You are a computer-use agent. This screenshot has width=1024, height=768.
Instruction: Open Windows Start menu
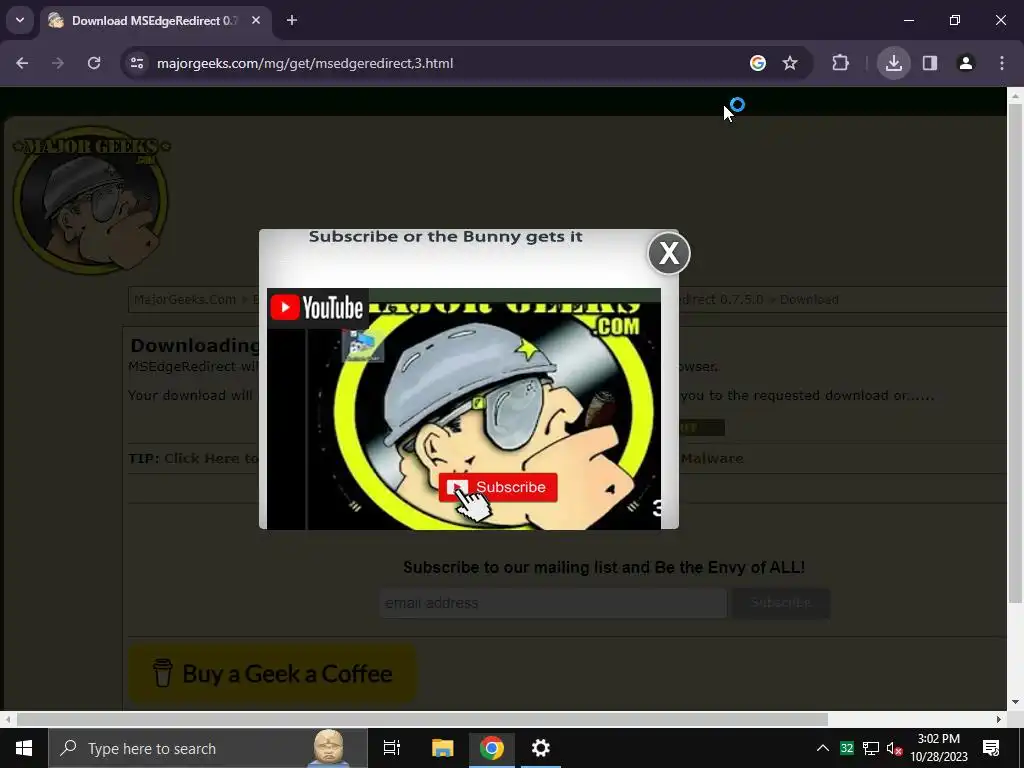pyautogui.click(x=24, y=748)
